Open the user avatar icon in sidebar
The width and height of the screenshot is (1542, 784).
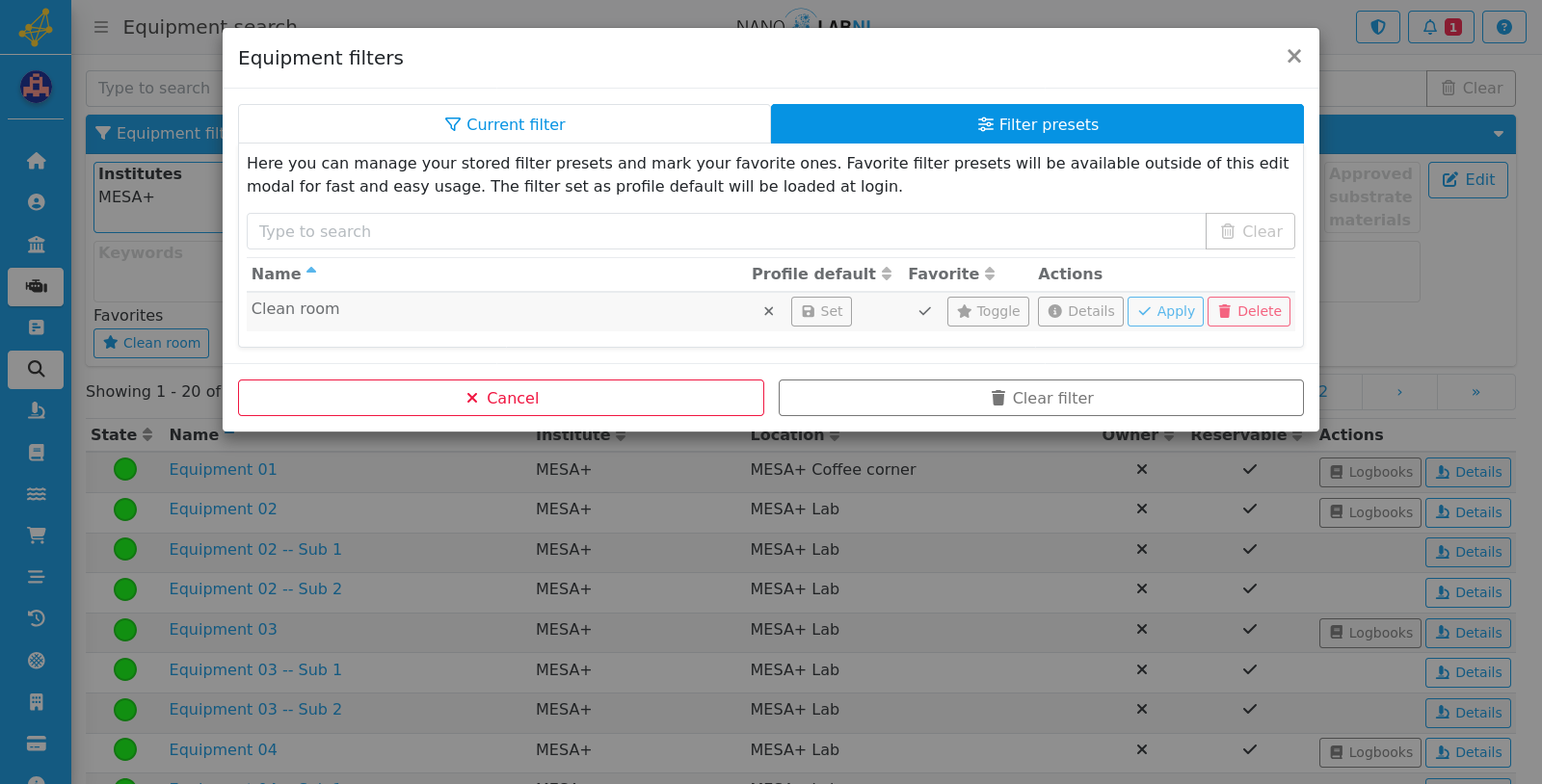click(36, 88)
